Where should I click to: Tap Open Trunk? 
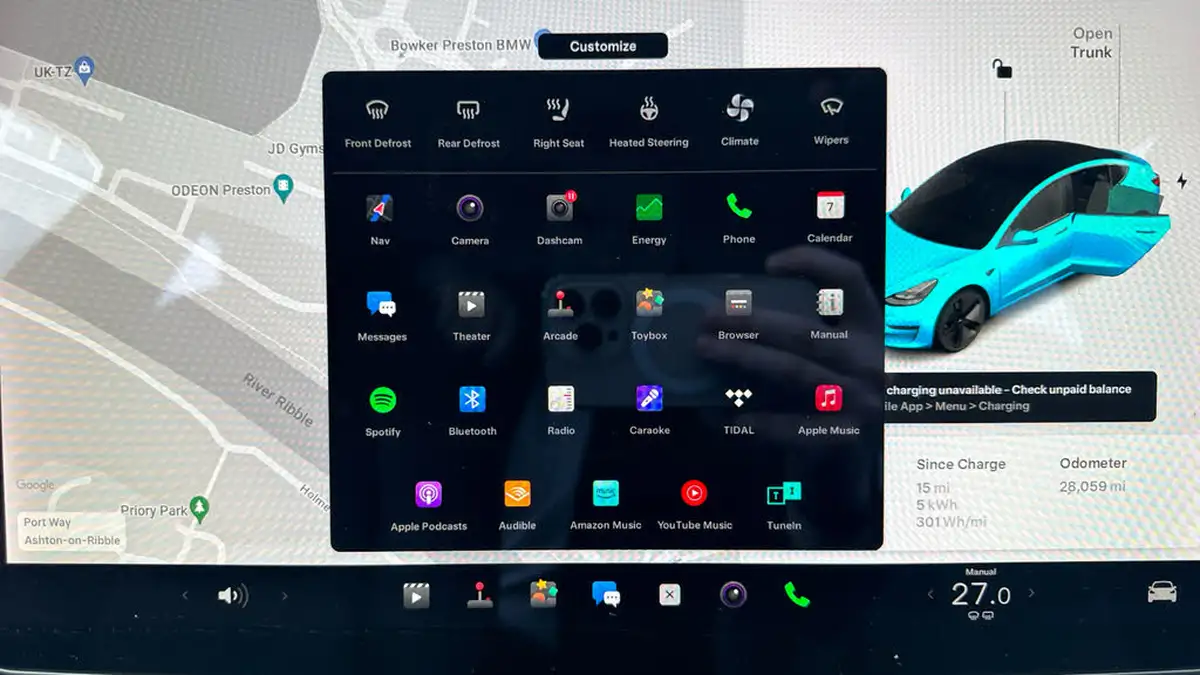coord(1091,43)
